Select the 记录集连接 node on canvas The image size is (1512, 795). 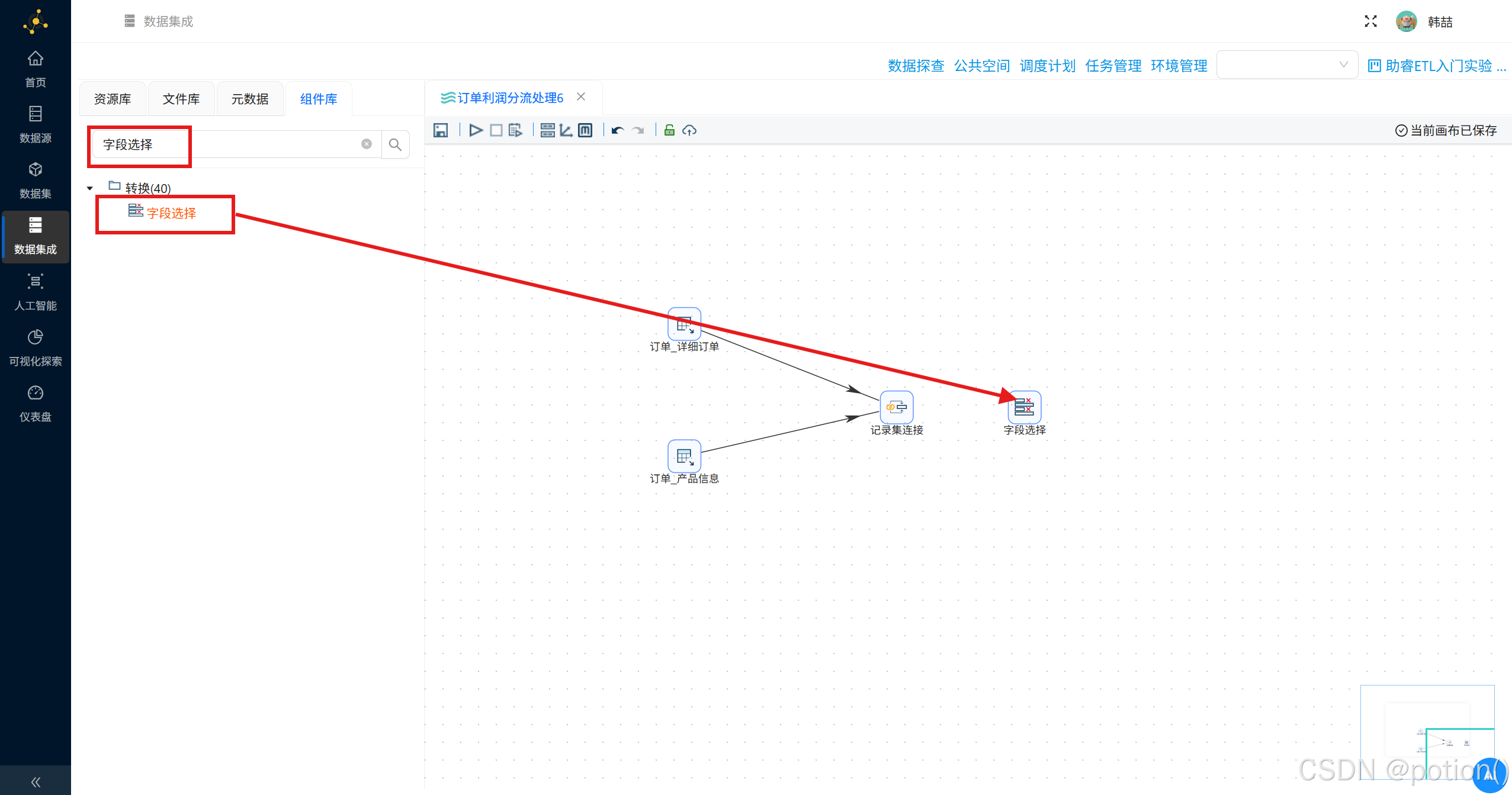click(896, 407)
